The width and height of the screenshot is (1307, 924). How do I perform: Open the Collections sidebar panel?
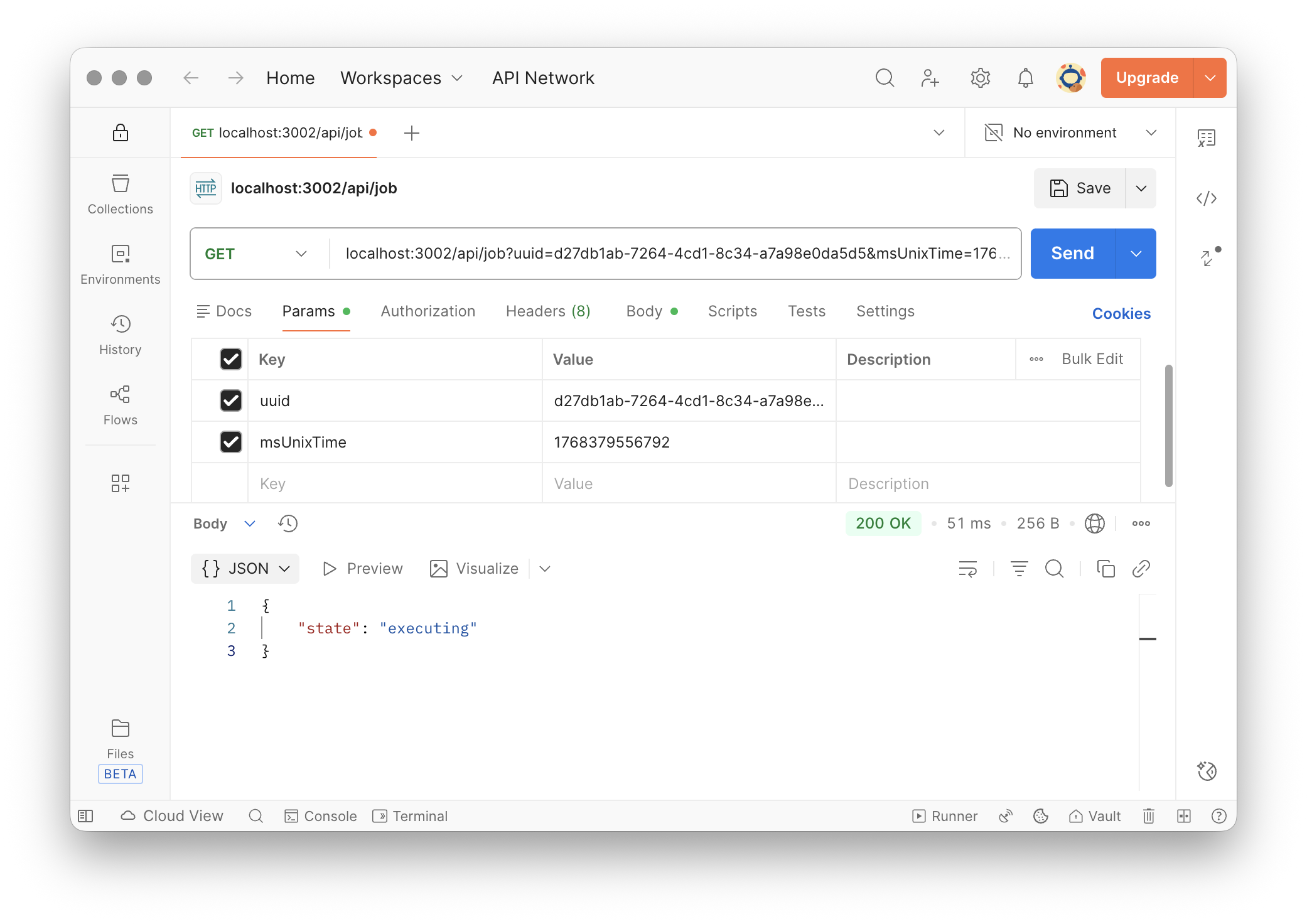point(120,194)
